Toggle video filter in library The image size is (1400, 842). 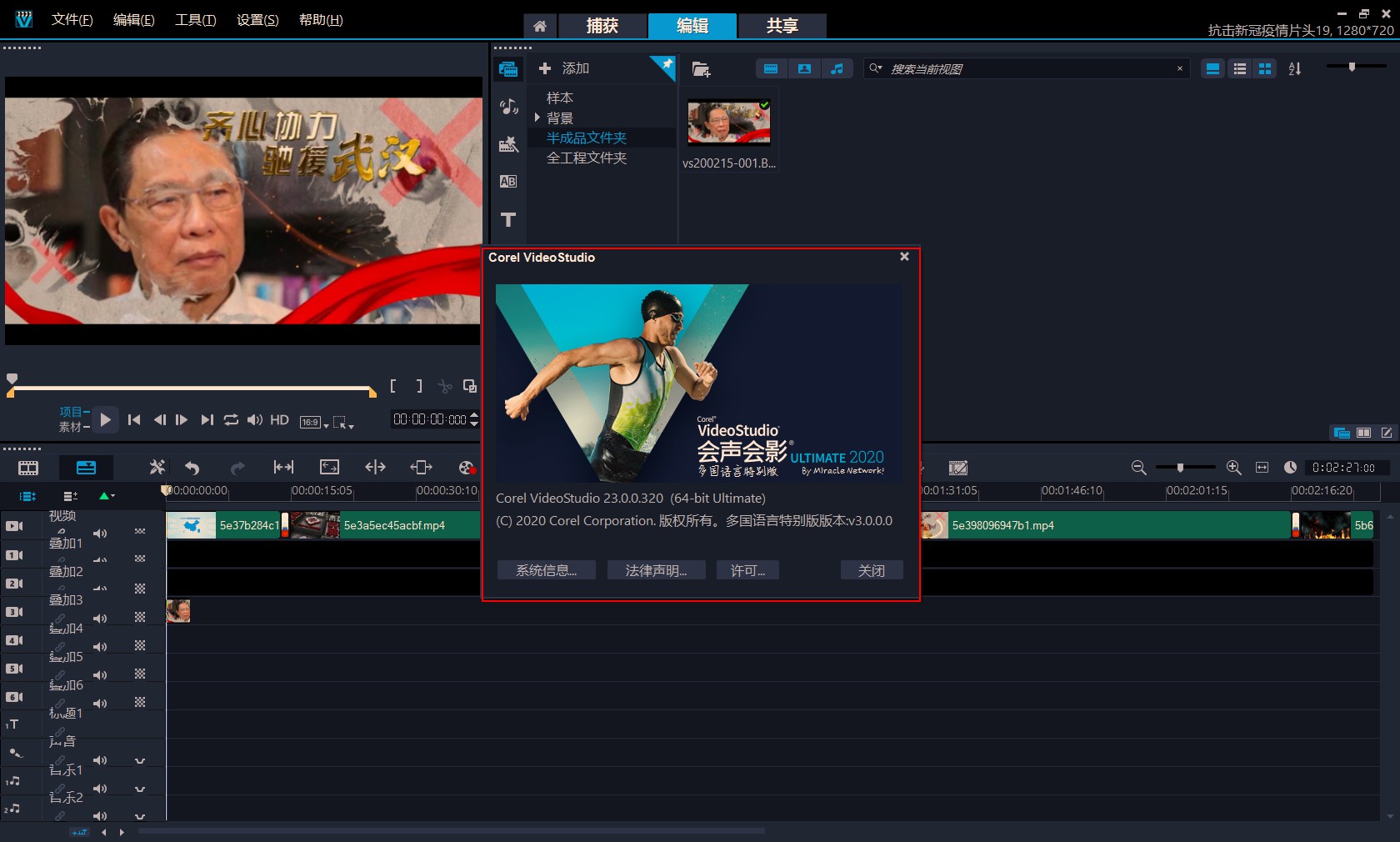pyautogui.click(x=771, y=69)
